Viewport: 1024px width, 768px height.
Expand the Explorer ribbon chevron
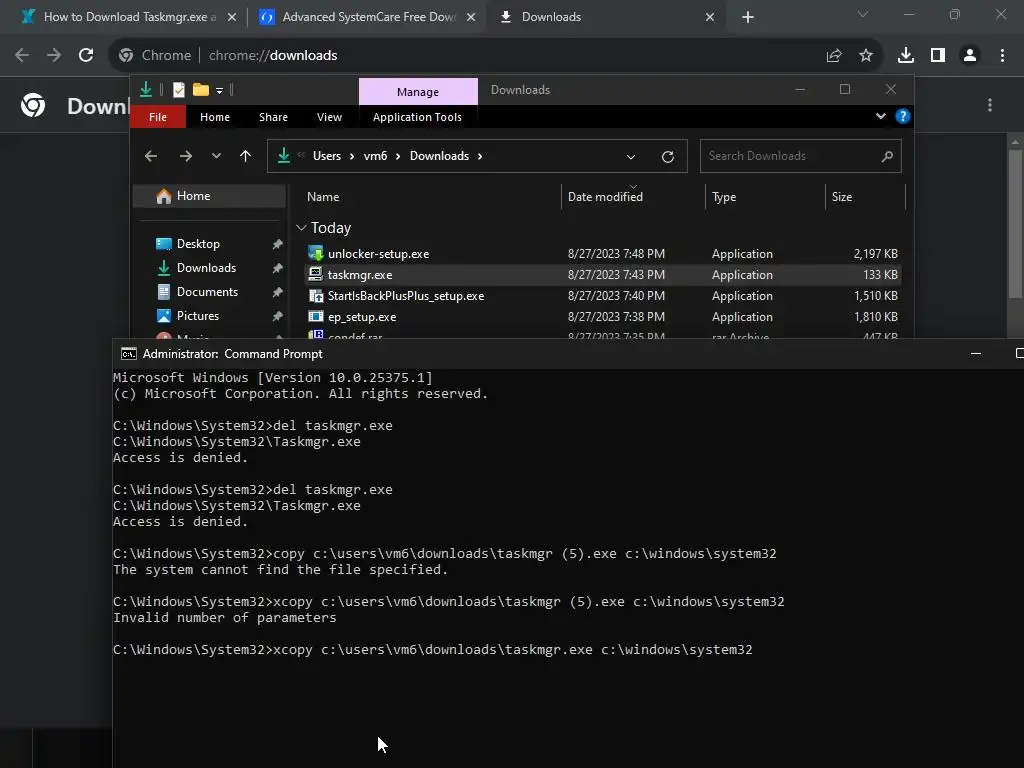tap(880, 116)
